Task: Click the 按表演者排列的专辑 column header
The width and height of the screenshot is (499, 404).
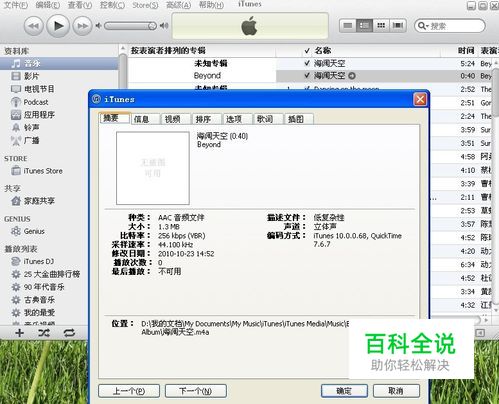Action: tap(202, 51)
